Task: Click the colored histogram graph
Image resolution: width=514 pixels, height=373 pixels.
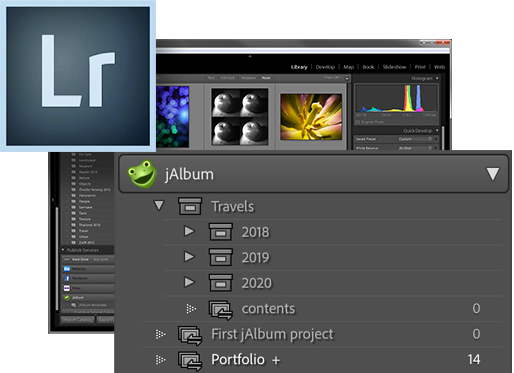Action: tap(396, 99)
